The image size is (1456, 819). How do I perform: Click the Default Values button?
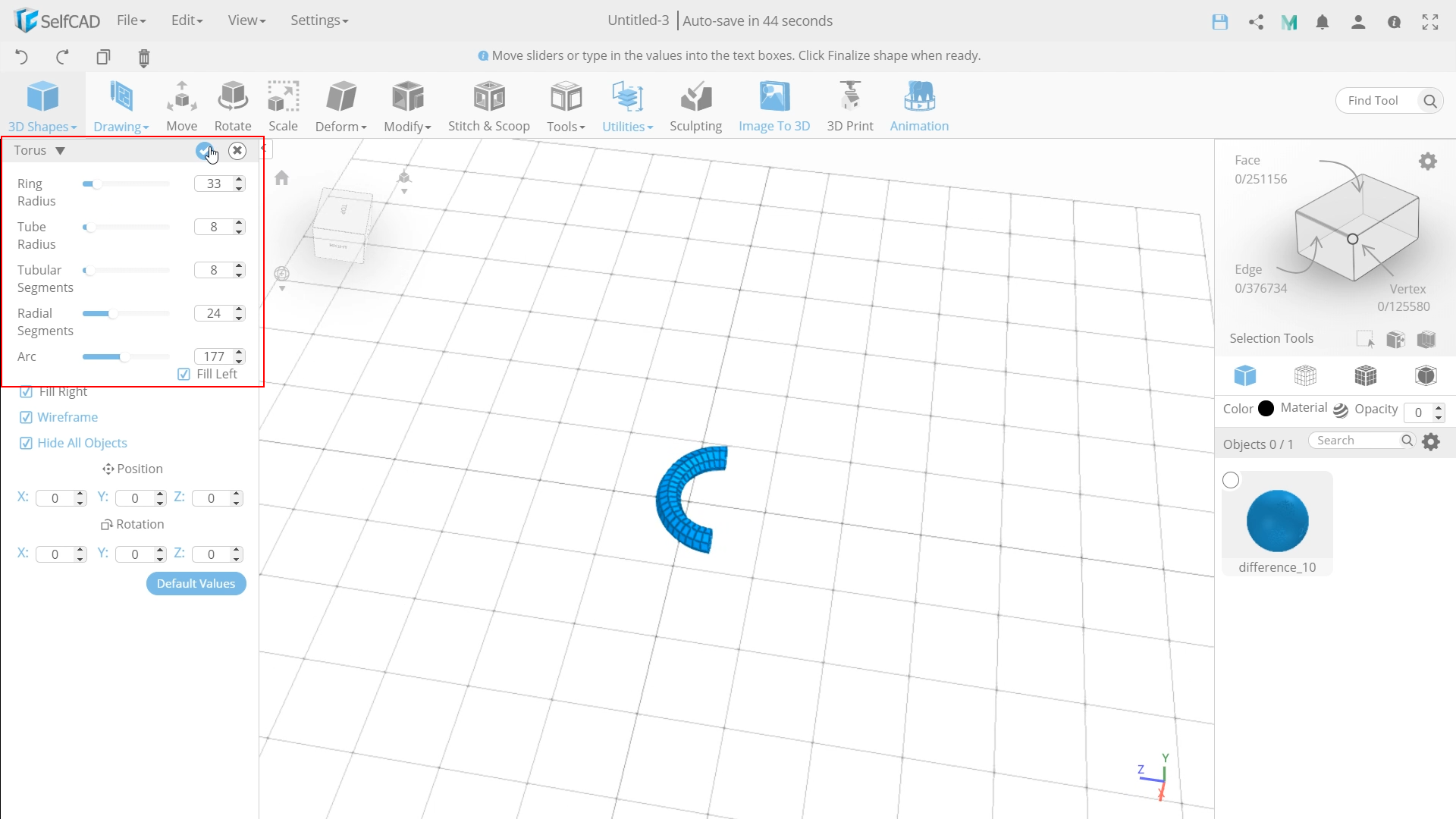196,583
